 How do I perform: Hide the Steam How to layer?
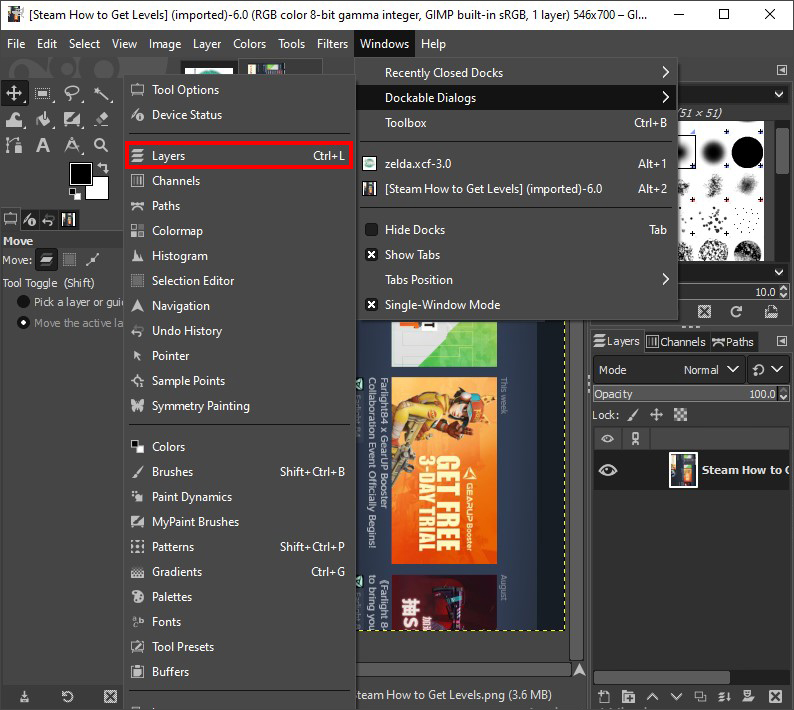[x=607, y=470]
